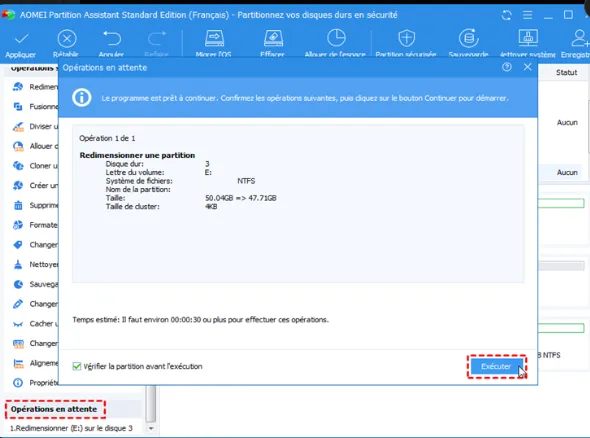This screenshot has height=438, width=590.
Task: Select Cloner partition in sidebar
Action: tap(35, 166)
